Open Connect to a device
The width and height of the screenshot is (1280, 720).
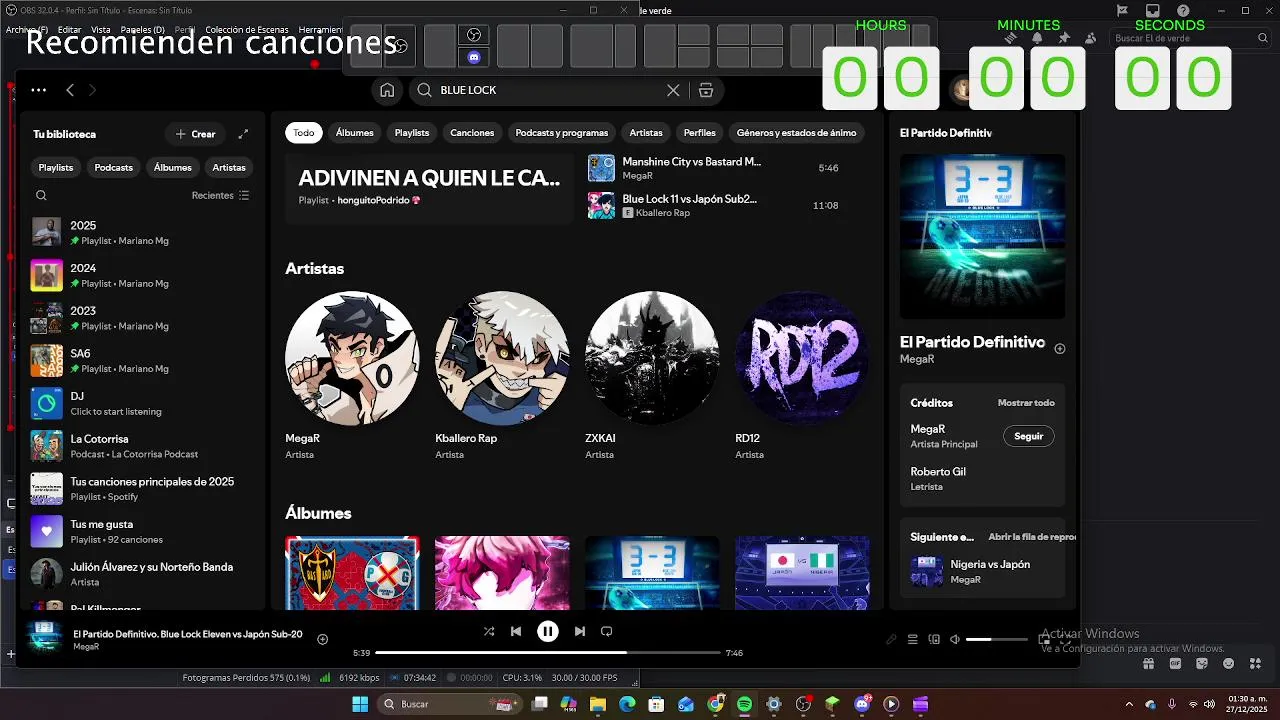934,639
